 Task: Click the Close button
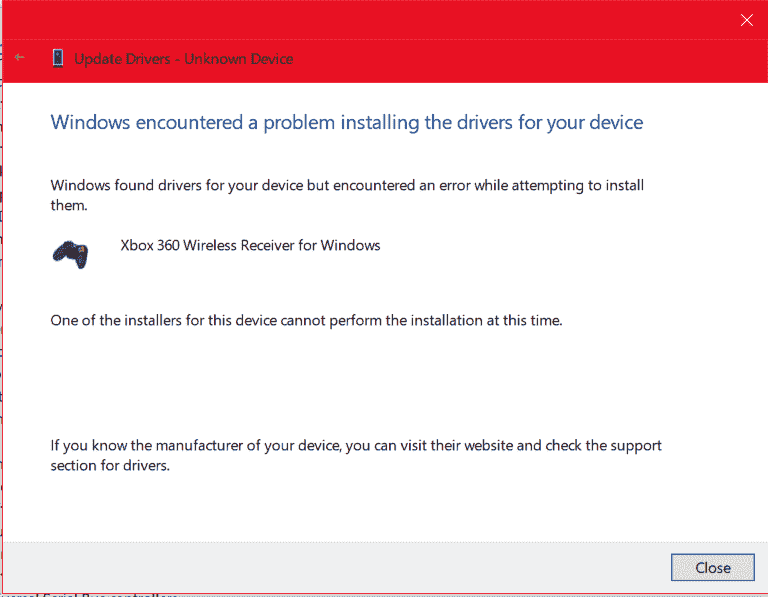point(712,567)
